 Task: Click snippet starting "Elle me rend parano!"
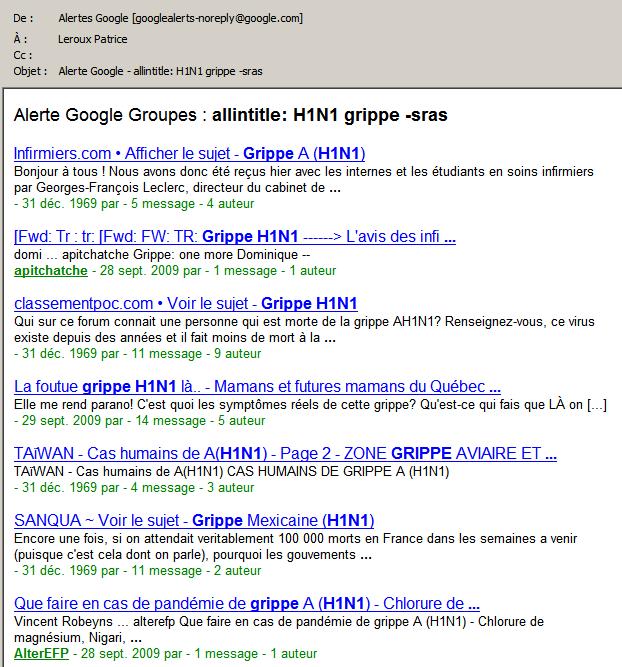point(310,405)
